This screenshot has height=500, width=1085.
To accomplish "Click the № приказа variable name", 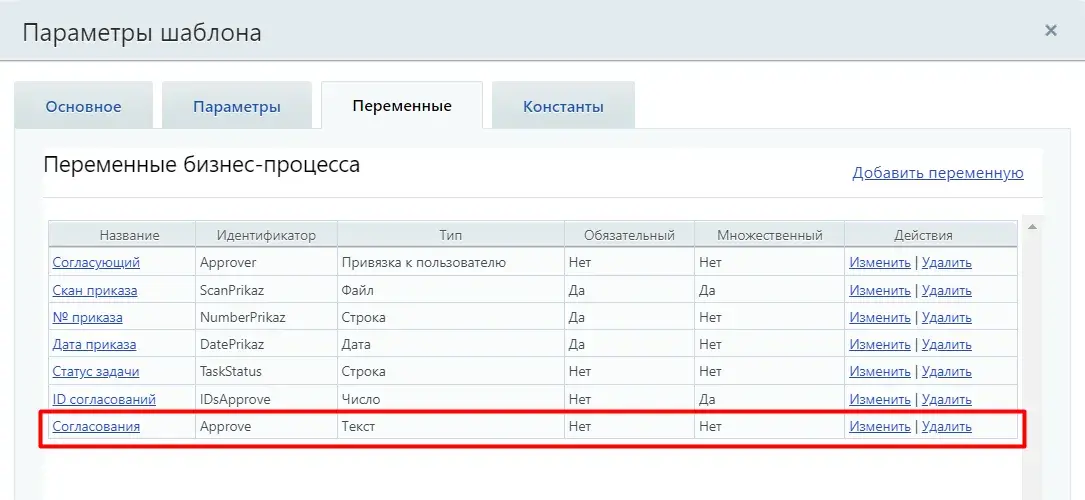I will [88, 317].
